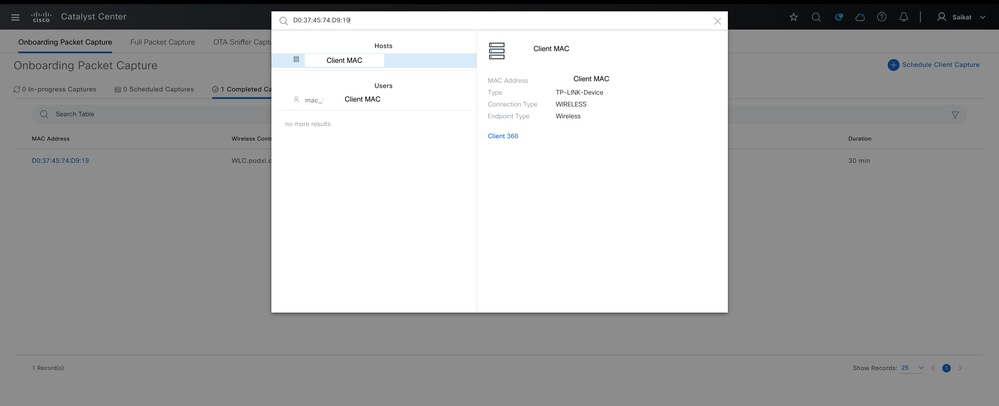Open the global search magnifier icon

pos(816,17)
